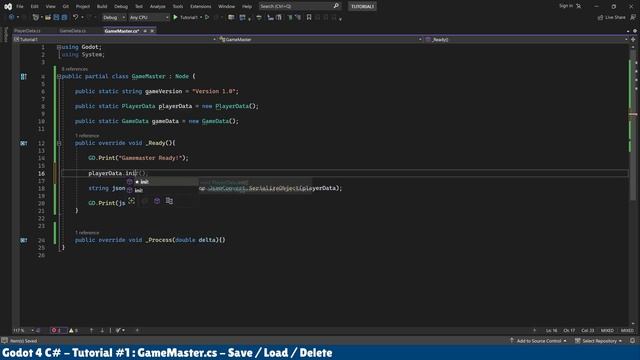Viewport: 640px width, 360px height.
Task: Click the 3 references CodeLens link
Action: (x=75, y=69)
